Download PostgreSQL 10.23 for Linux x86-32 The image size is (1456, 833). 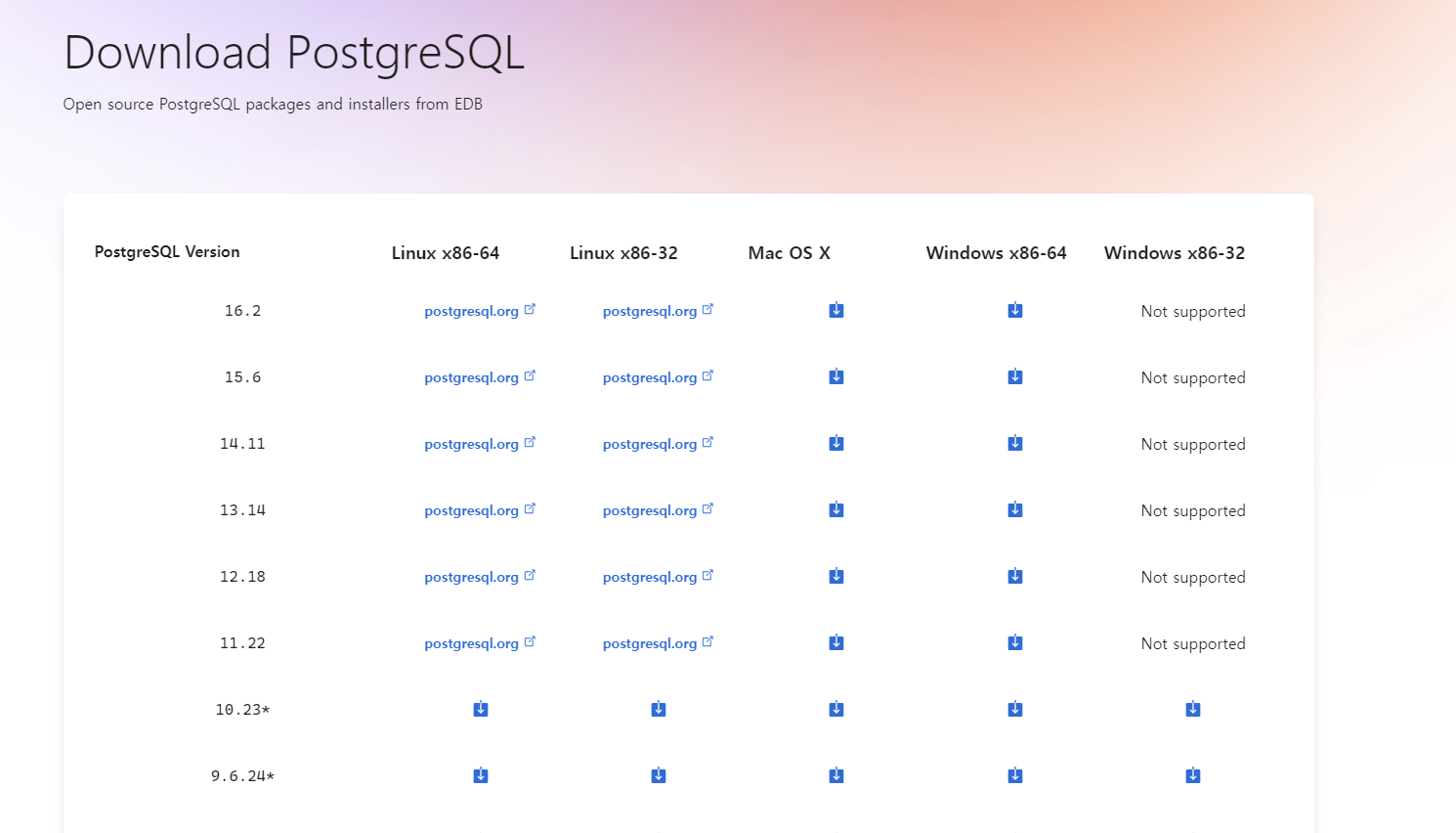tap(659, 709)
